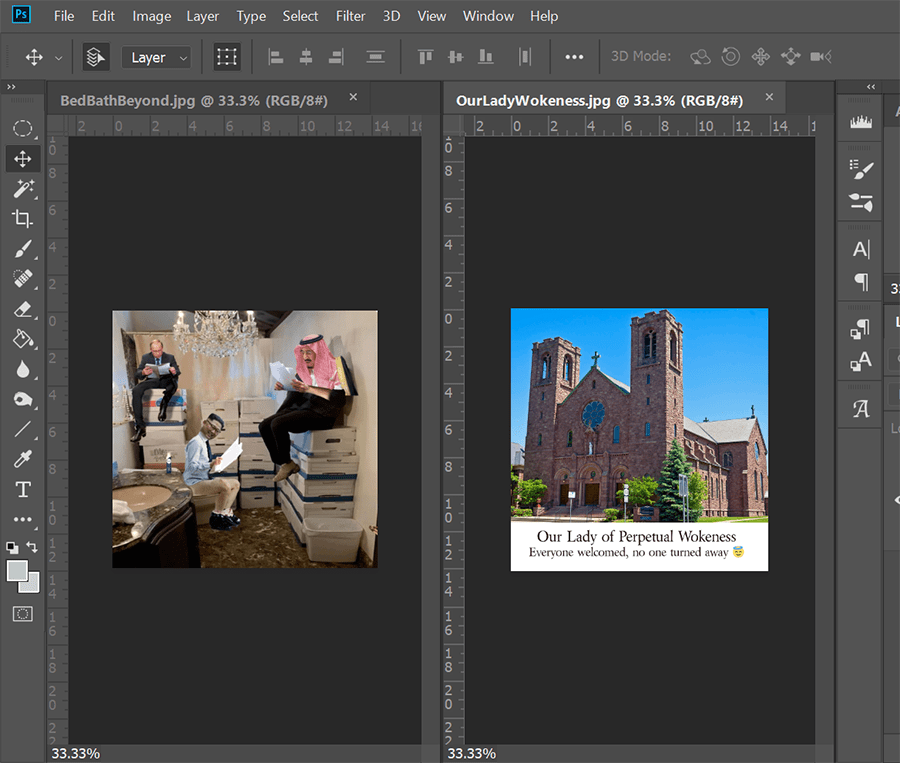Collapse the right panel dock

tap(869, 87)
